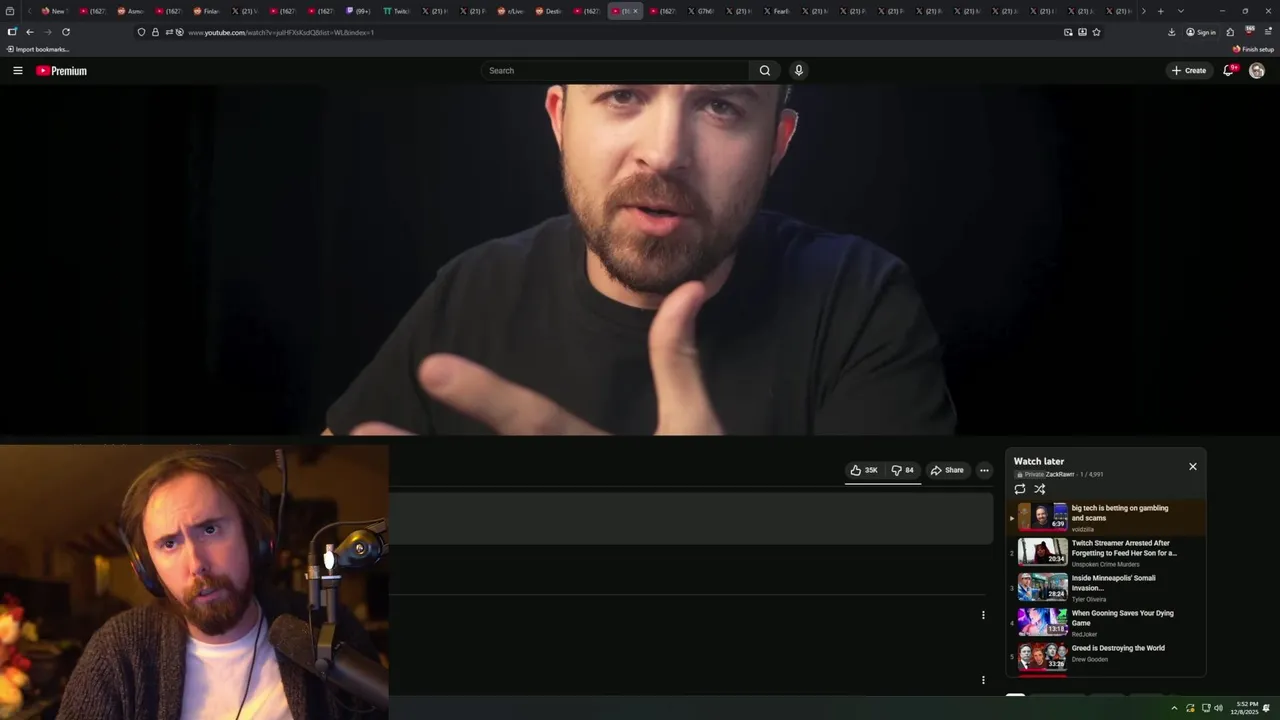The width and height of the screenshot is (1280, 720).
Task: Open more actions ellipsis beside Share
Action: pyautogui.click(x=984, y=470)
